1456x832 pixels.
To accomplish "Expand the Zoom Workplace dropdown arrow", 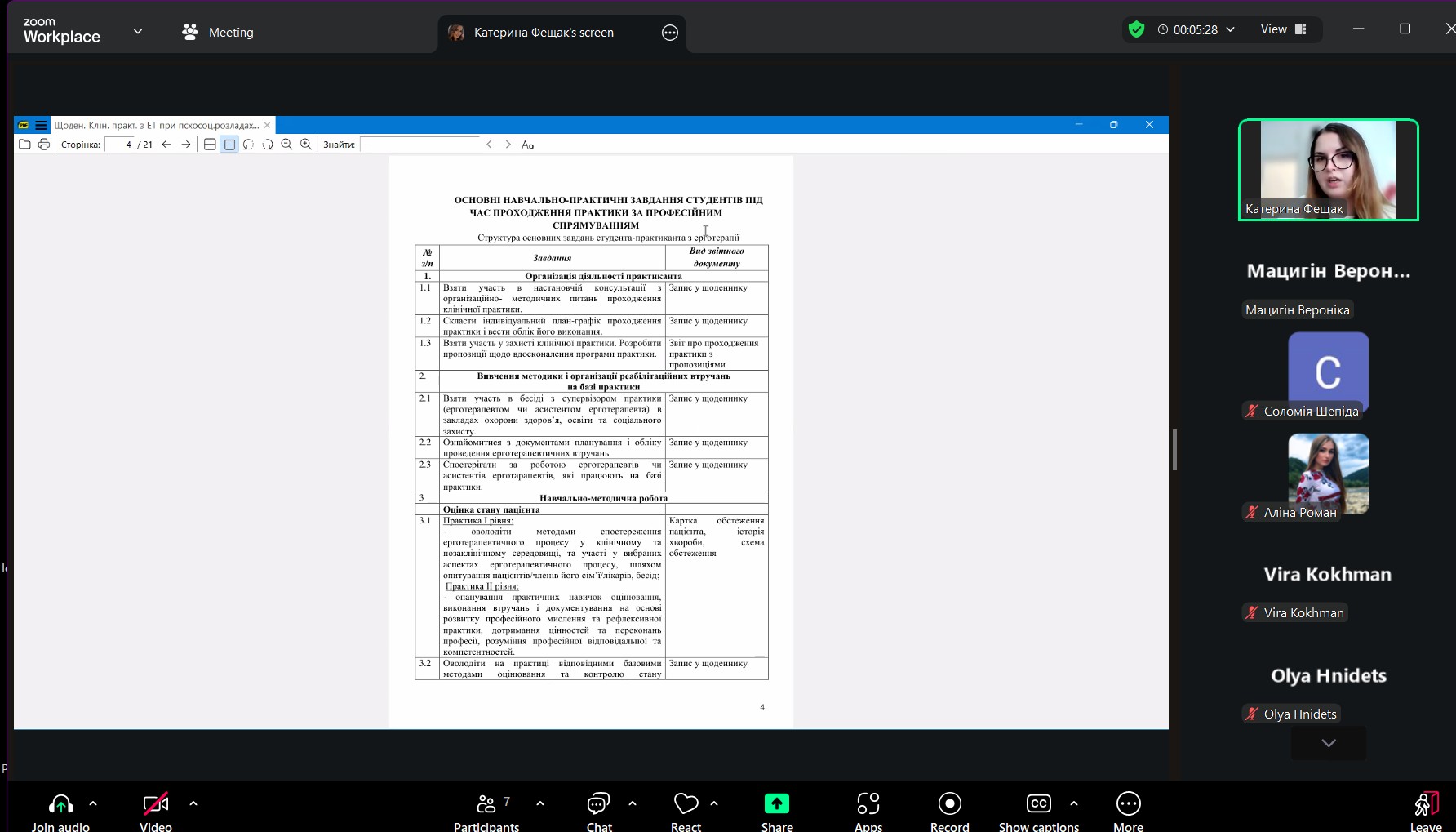I will tap(138, 32).
